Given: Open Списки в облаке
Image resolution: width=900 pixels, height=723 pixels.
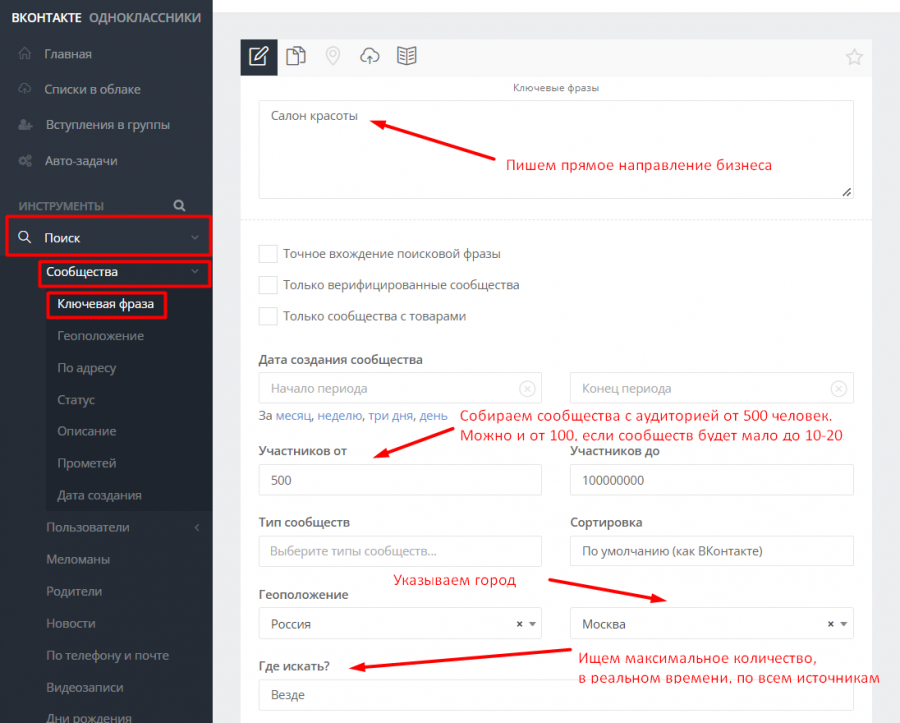Looking at the screenshot, I should point(92,89).
